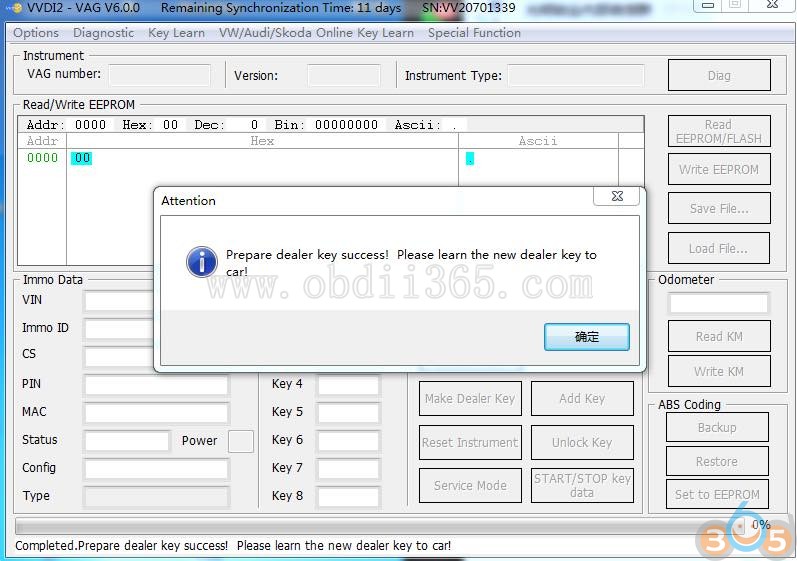This screenshot has width=797, height=561.
Task: Click the Diag button
Action: [x=719, y=75]
